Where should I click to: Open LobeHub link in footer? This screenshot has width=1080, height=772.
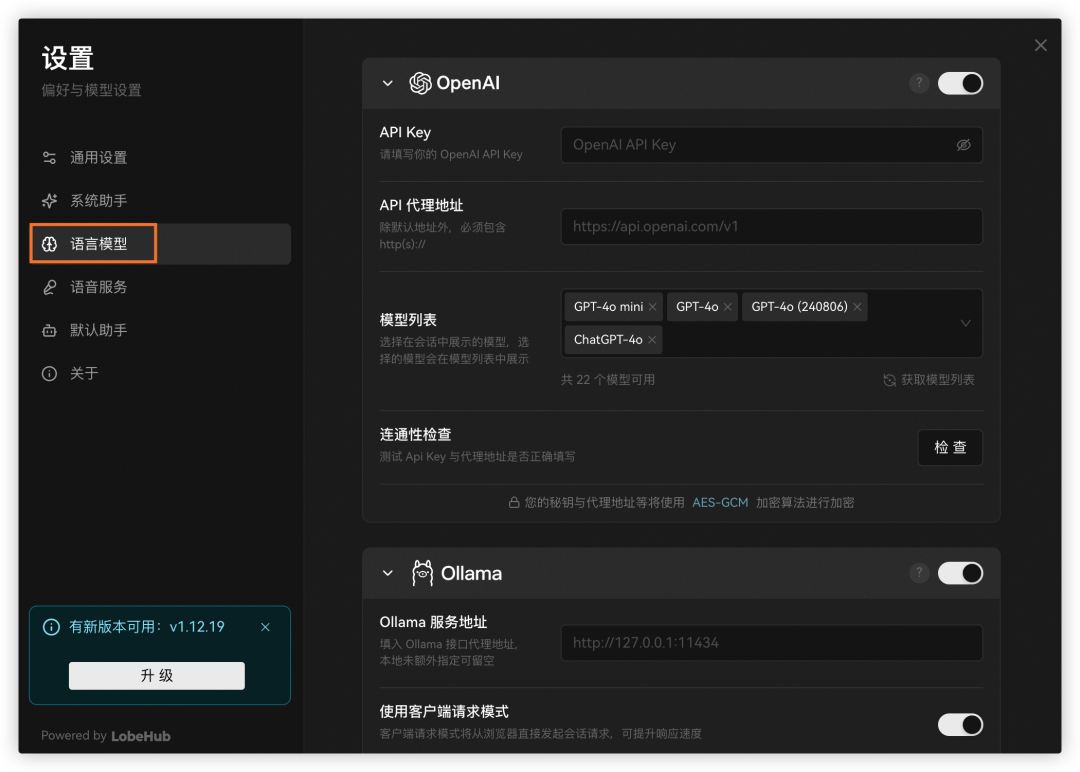pos(141,736)
